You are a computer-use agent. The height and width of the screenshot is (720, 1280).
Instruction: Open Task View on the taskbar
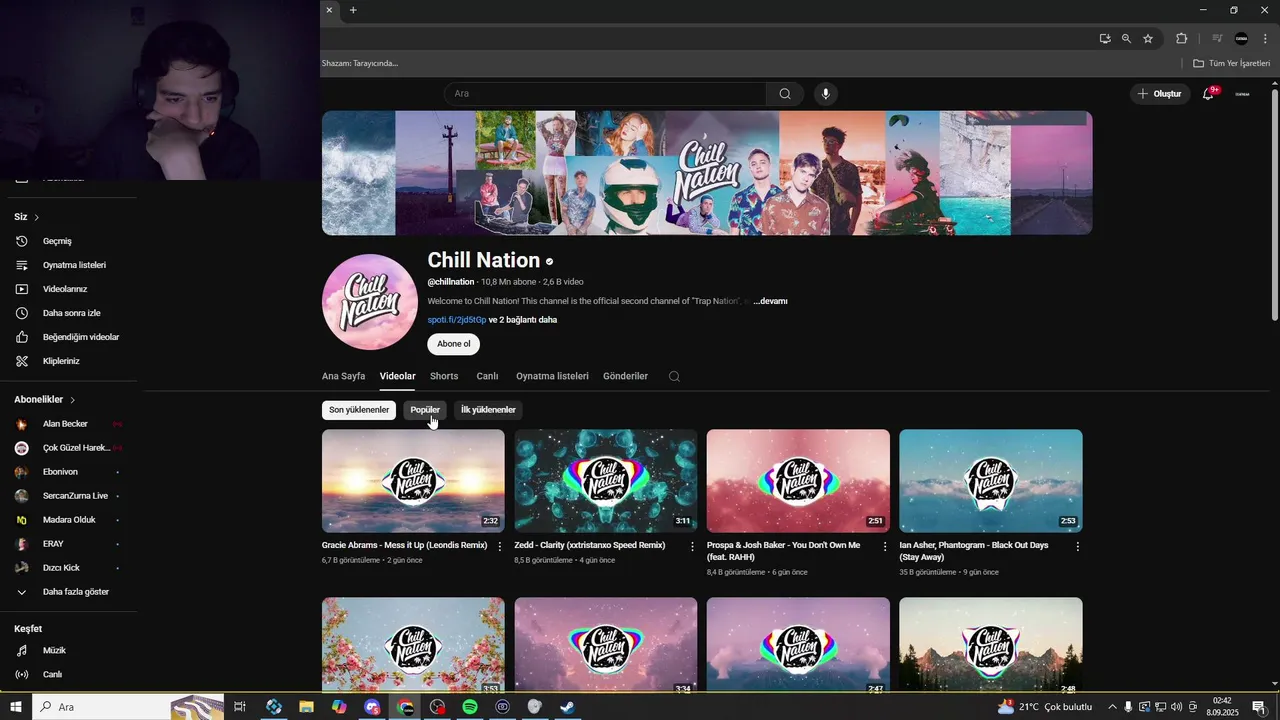[240, 707]
